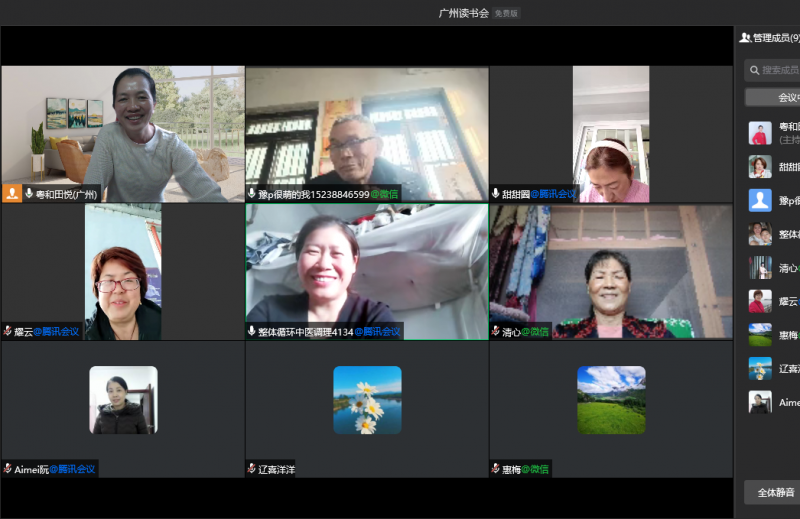
Task: Focus the 搜索成员 search field
Action: click(x=781, y=70)
